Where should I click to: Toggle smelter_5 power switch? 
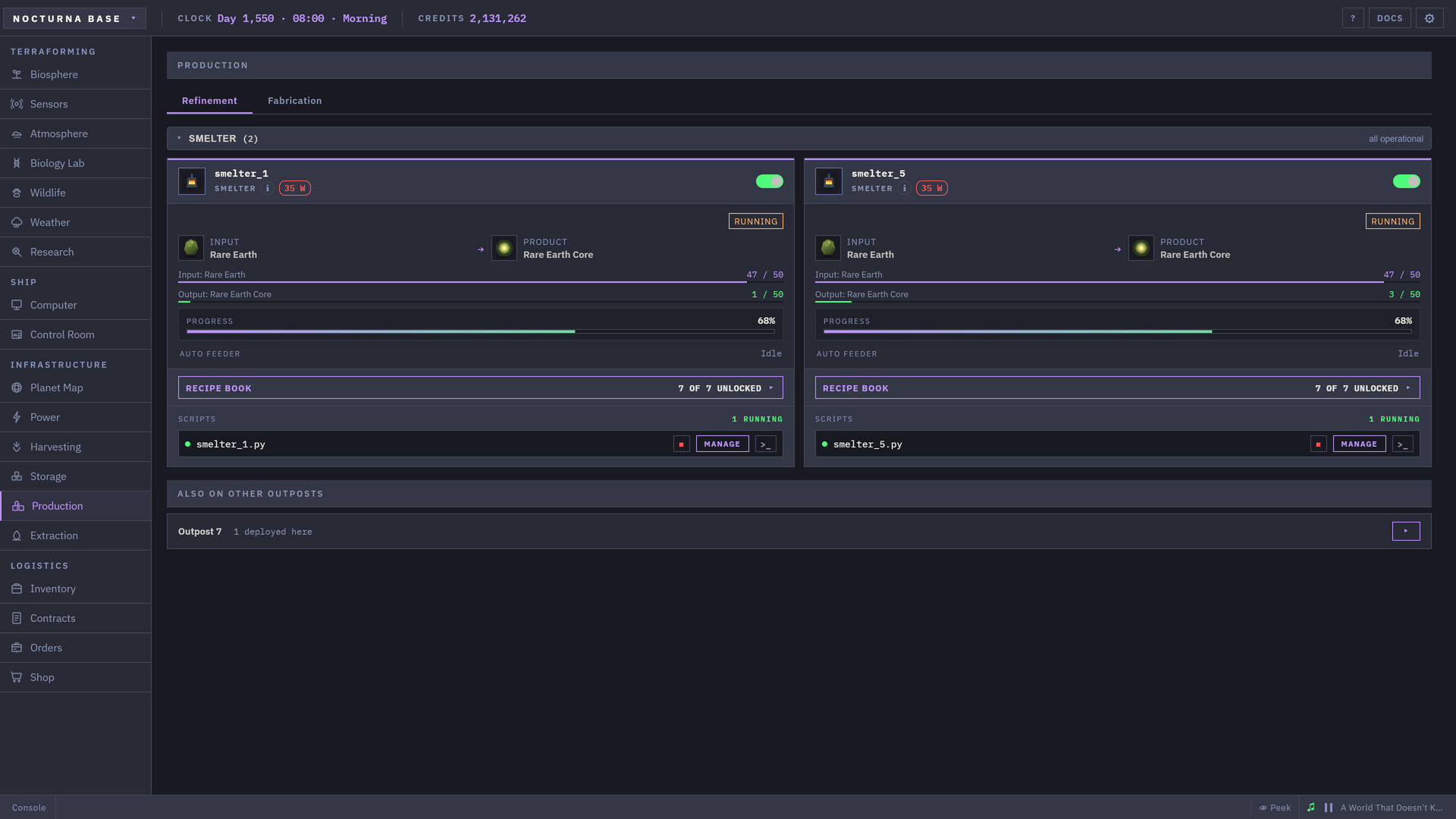[1407, 181]
